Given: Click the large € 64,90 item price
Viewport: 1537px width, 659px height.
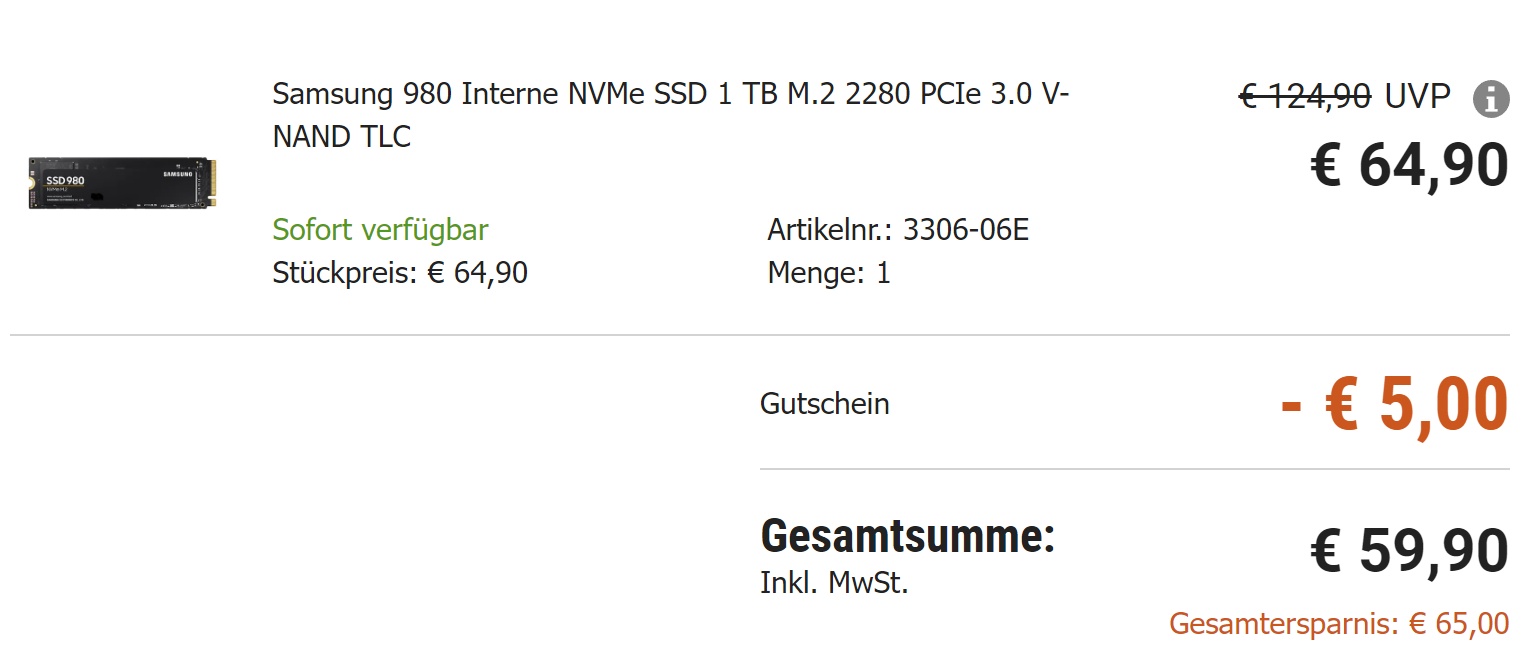Looking at the screenshot, I should point(1409,165).
